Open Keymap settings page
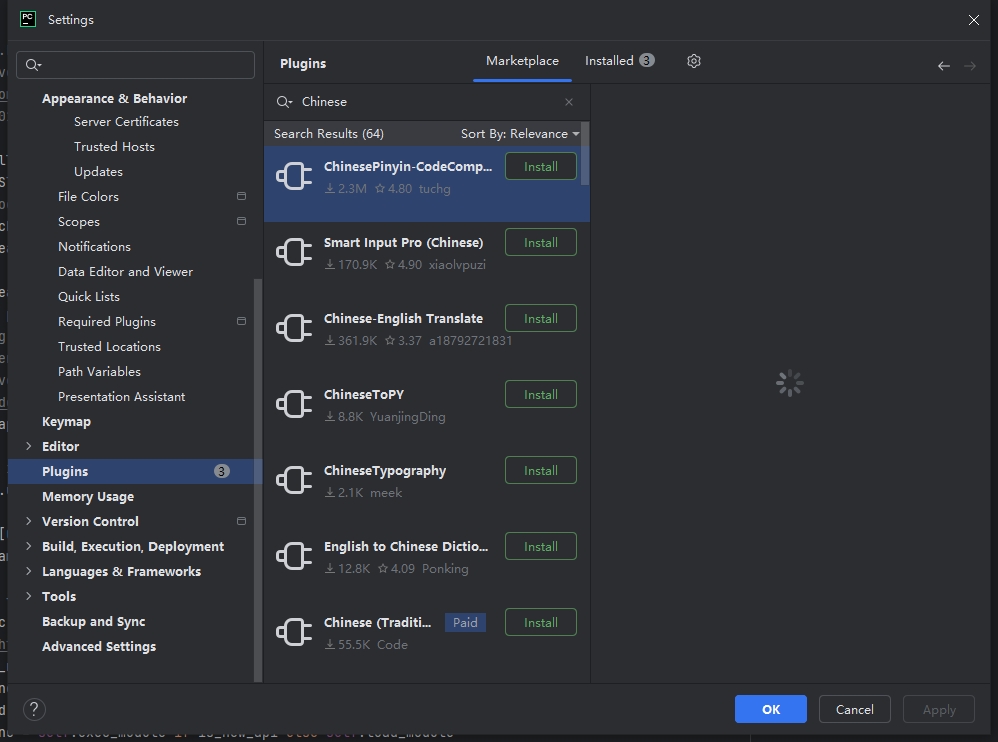The image size is (998, 742). coord(66,421)
